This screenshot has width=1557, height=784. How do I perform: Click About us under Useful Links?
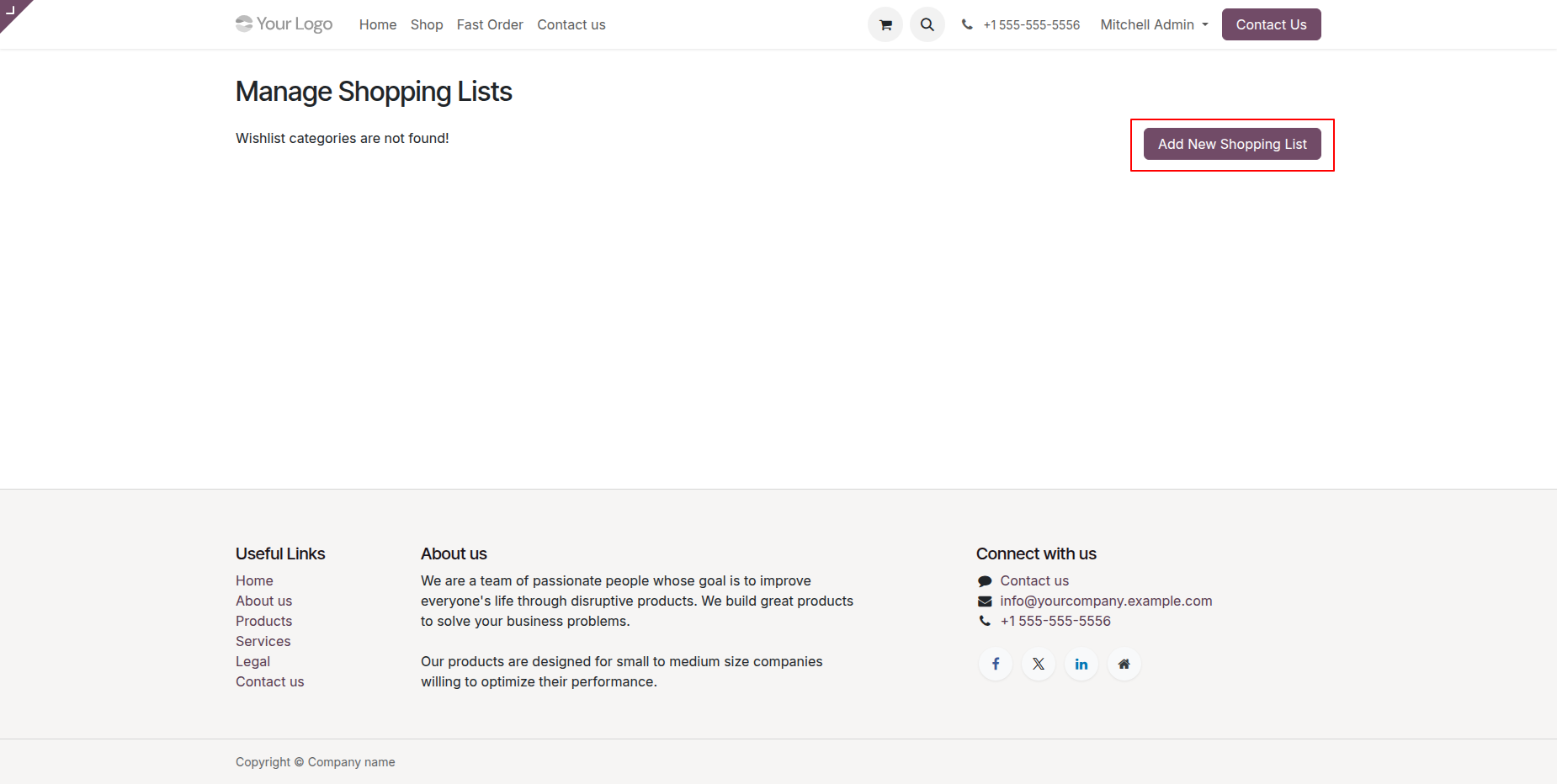[x=264, y=601]
